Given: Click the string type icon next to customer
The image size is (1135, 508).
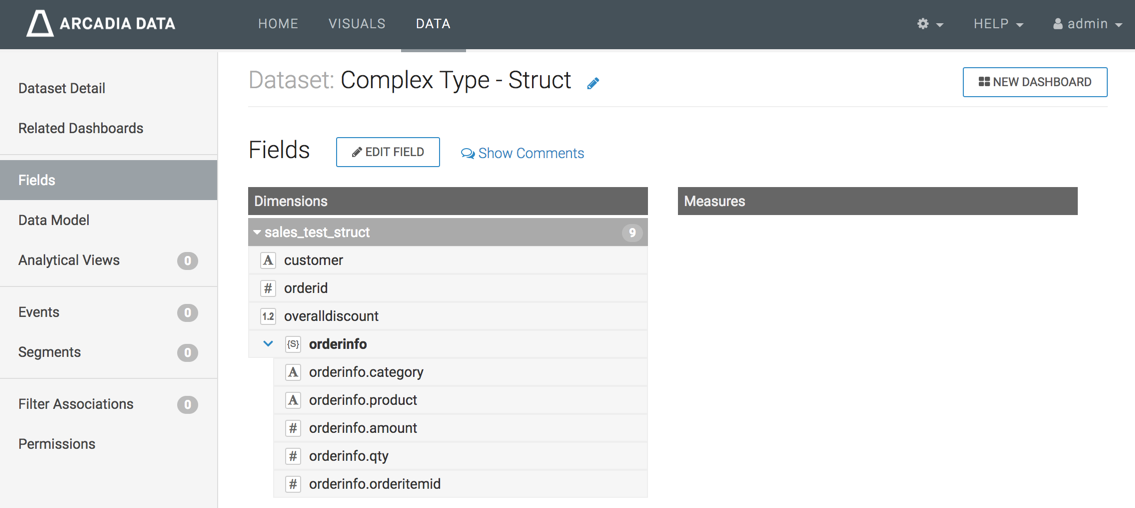Looking at the screenshot, I should [268, 260].
